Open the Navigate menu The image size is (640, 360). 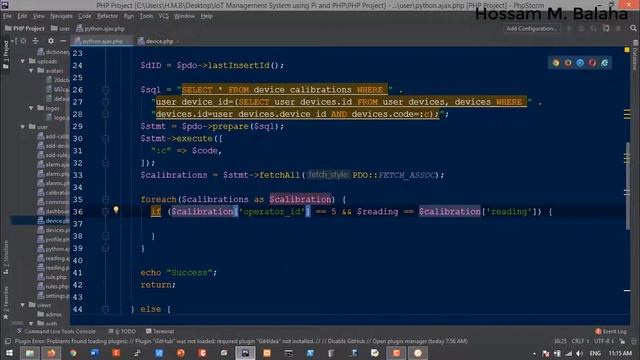pos(61,16)
